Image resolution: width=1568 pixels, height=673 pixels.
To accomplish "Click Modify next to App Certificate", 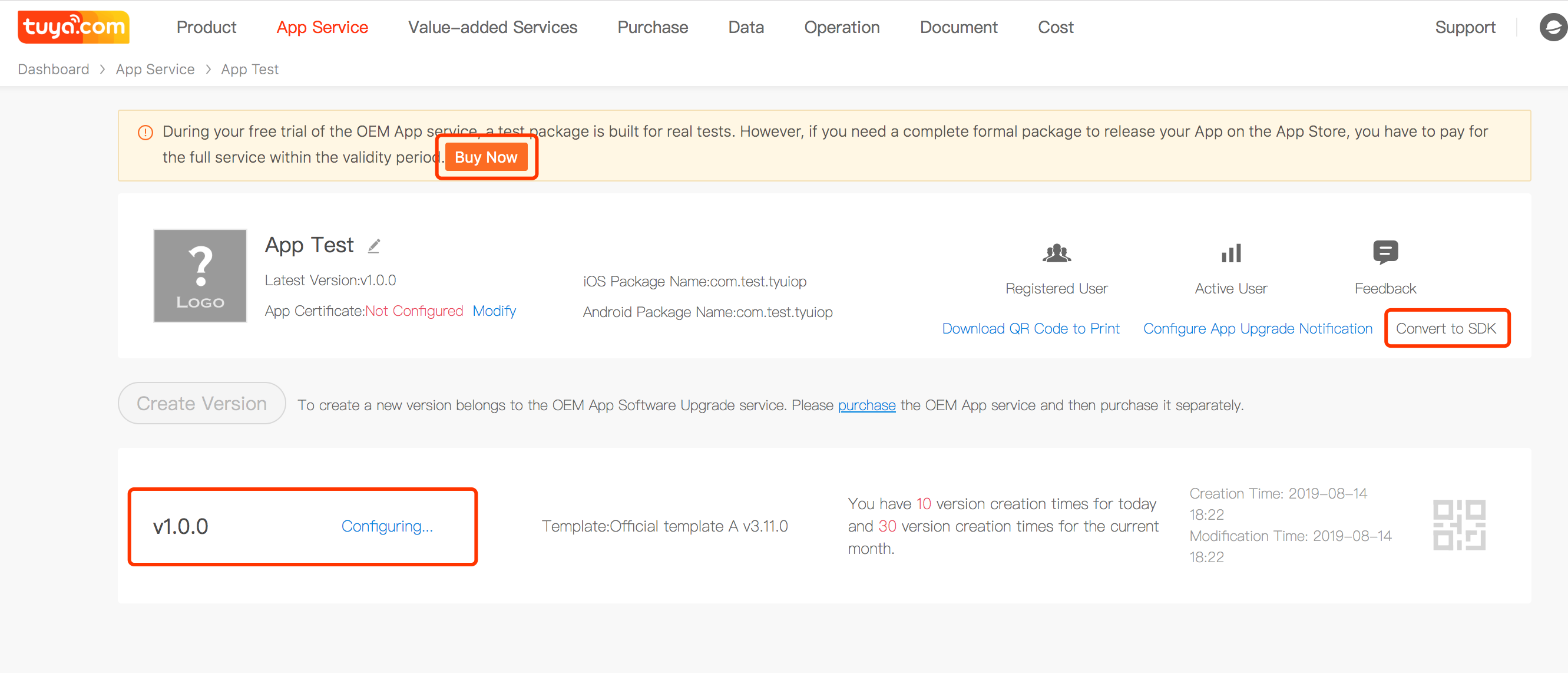I will coord(494,311).
